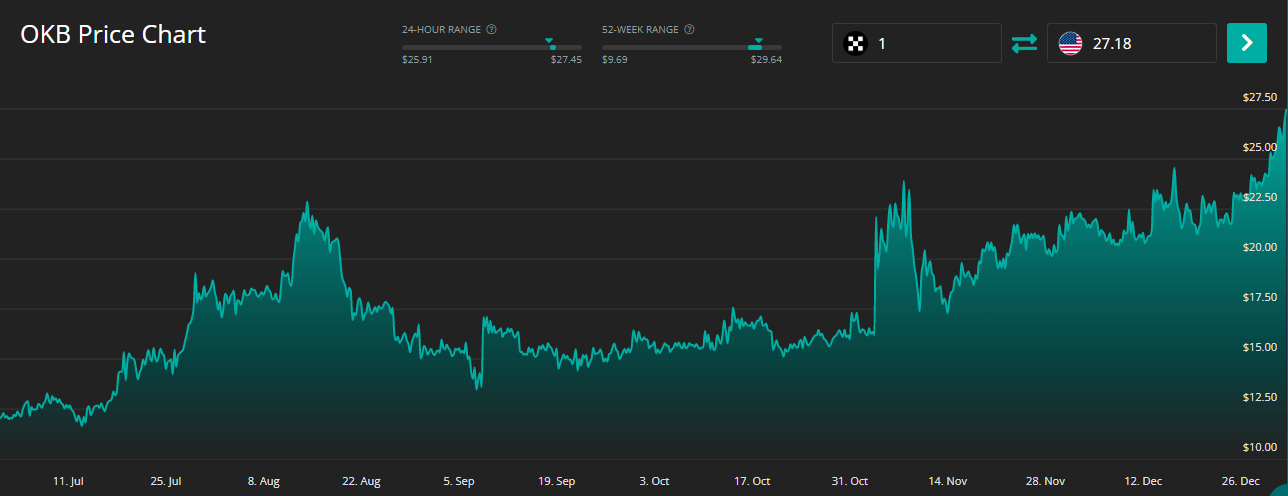The image size is (1288, 496).
Task: Click the OKB Price Chart heading
Action: [x=113, y=34]
